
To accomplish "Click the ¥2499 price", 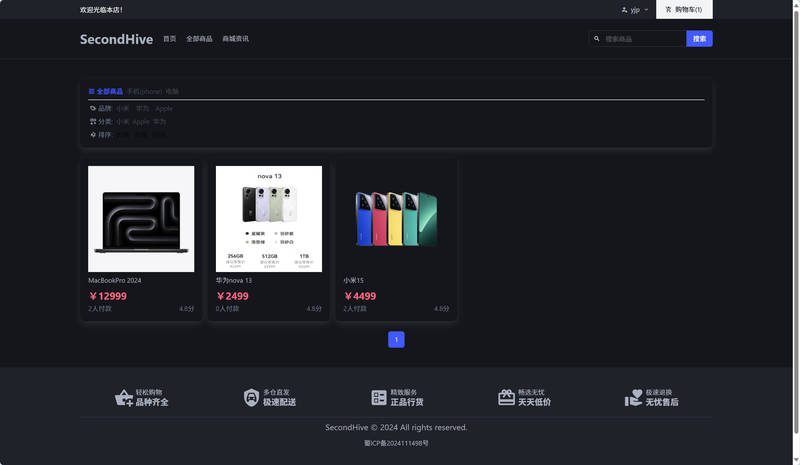I will point(233,296).
